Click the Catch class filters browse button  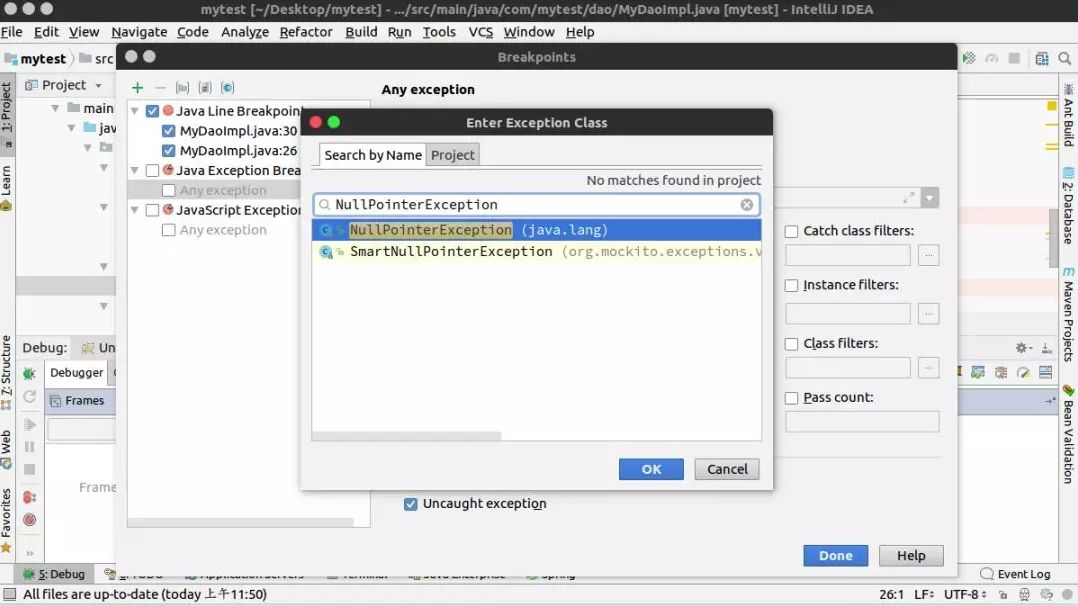click(x=929, y=255)
